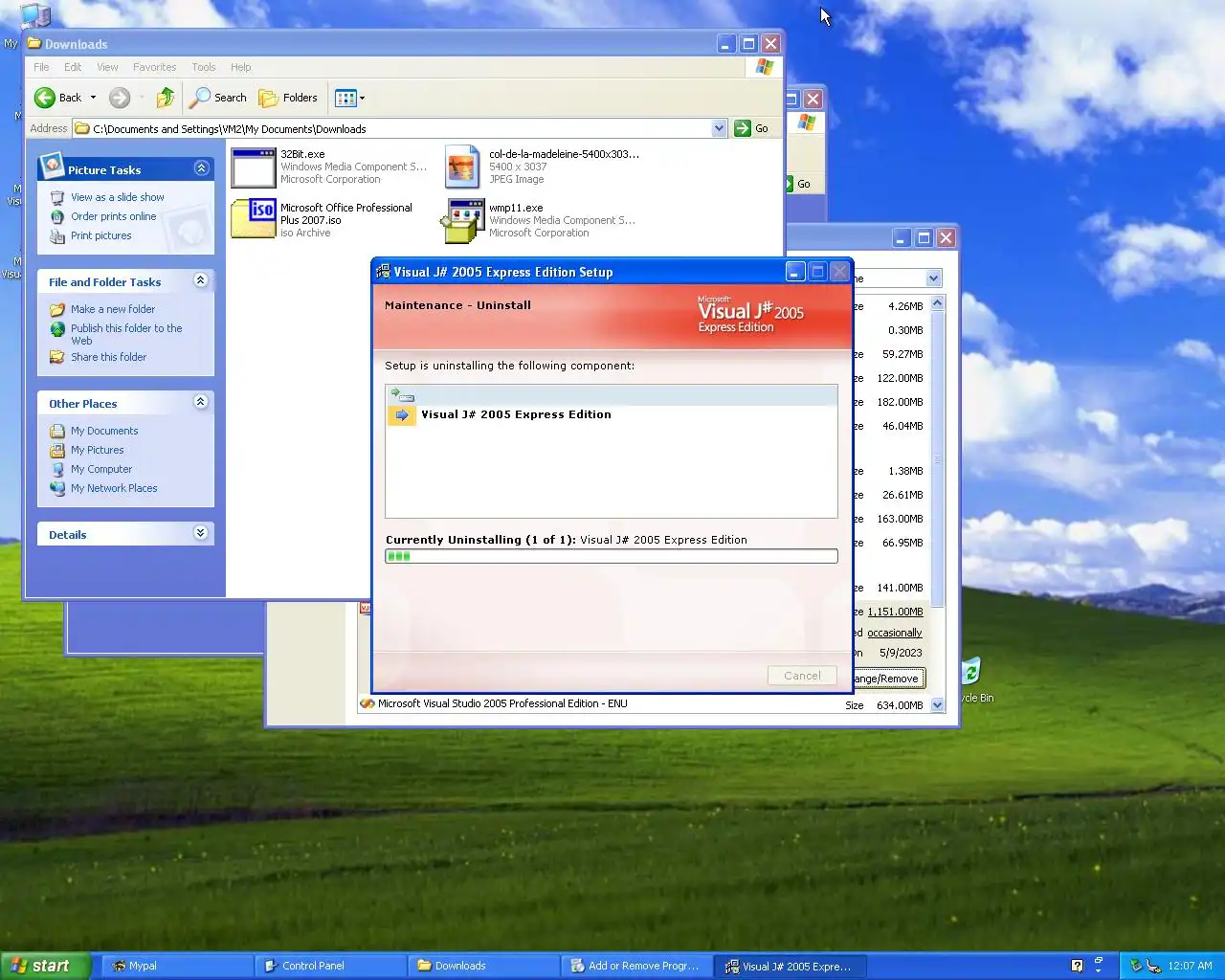Image resolution: width=1225 pixels, height=980 pixels.
Task: Click scroll up arrow in Add or Remove Programs list
Action: (x=937, y=302)
